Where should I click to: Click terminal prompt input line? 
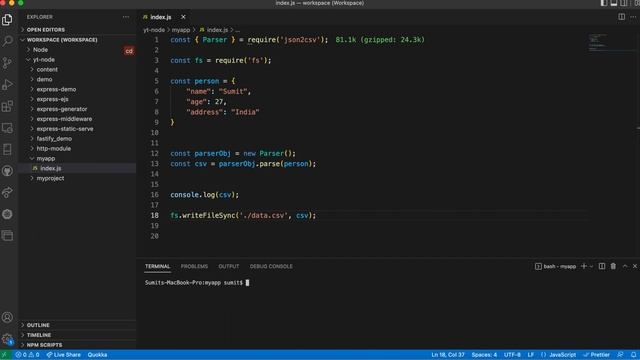[x=197, y=282]
